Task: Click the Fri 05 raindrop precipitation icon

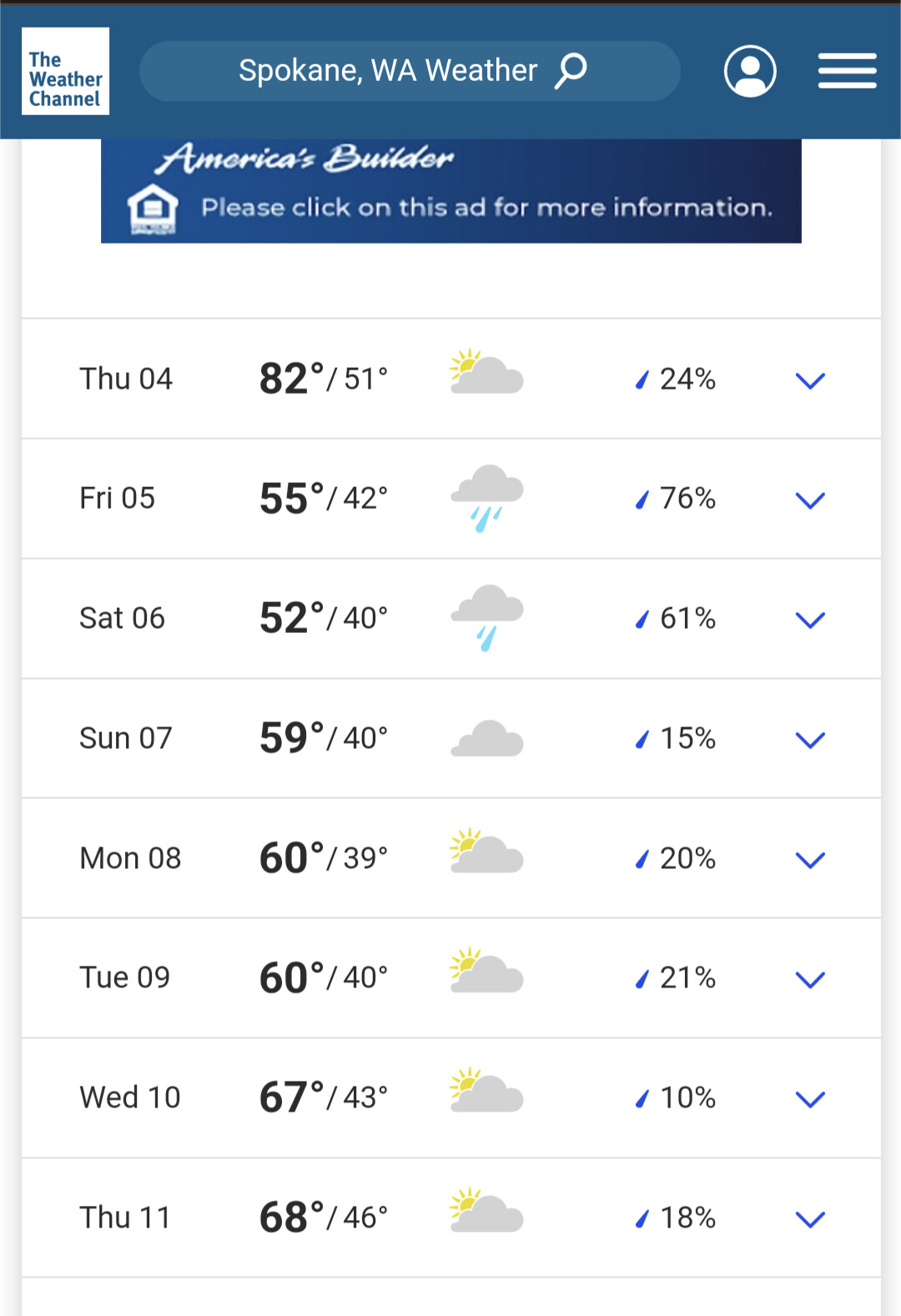Action: tap(642, 500)
